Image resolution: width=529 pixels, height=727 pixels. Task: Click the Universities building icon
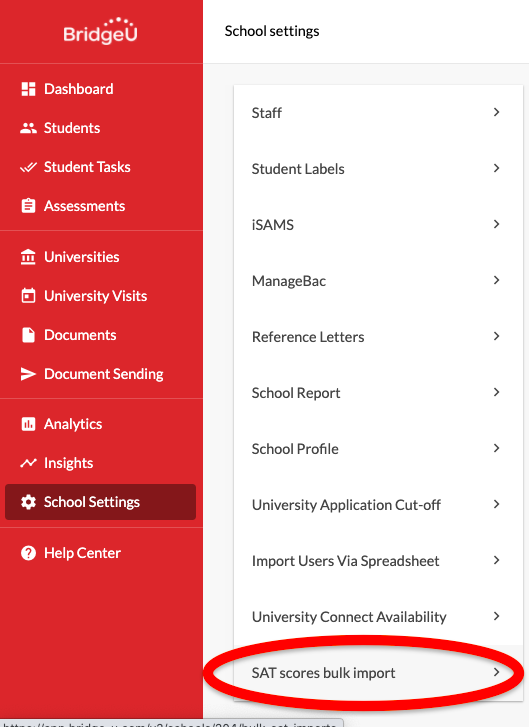pos(28,257)
